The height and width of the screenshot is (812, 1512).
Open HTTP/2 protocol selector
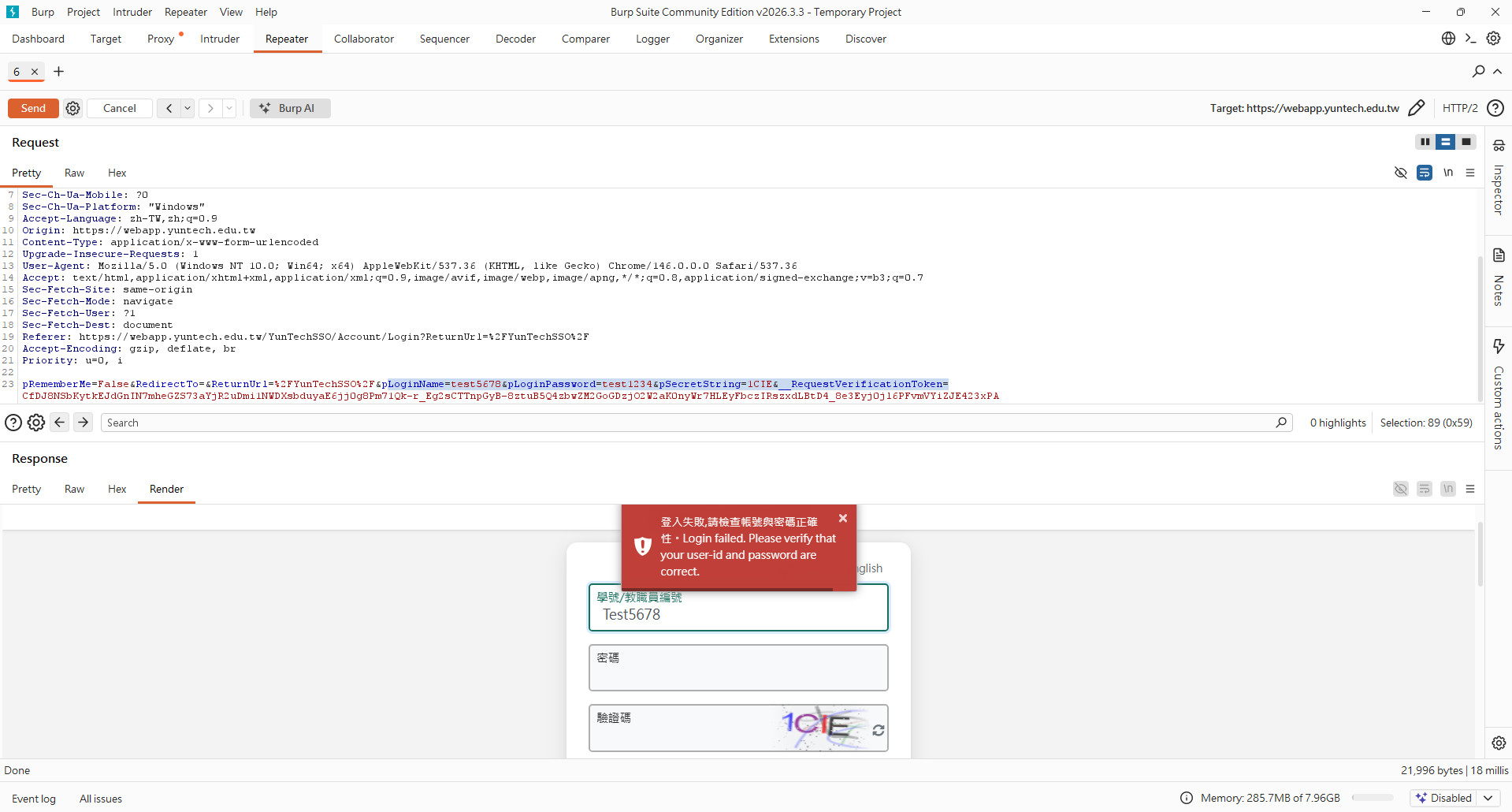(x=1460, y=108)
